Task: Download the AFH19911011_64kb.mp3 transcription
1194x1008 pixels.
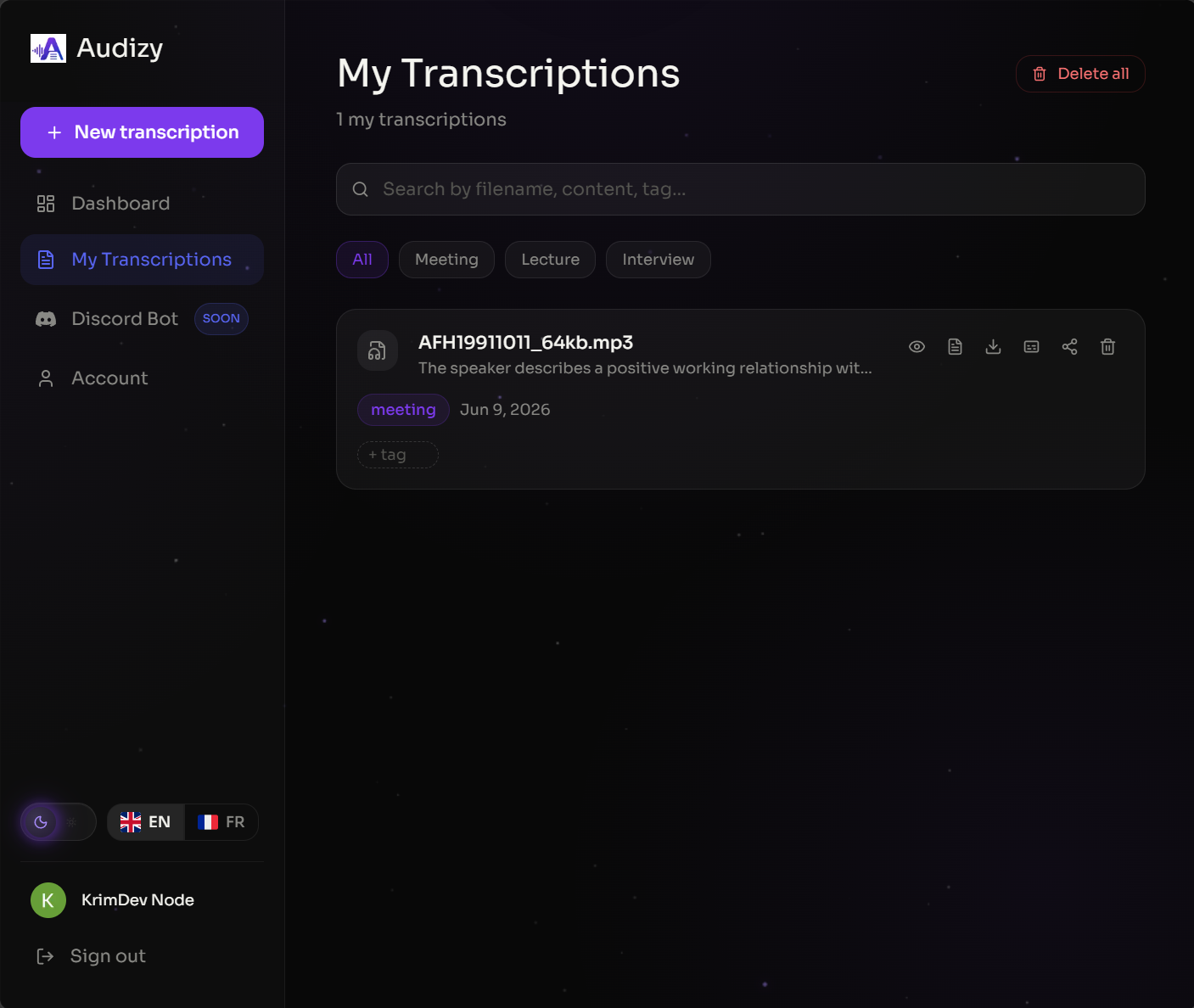Action: coord(993,346)
